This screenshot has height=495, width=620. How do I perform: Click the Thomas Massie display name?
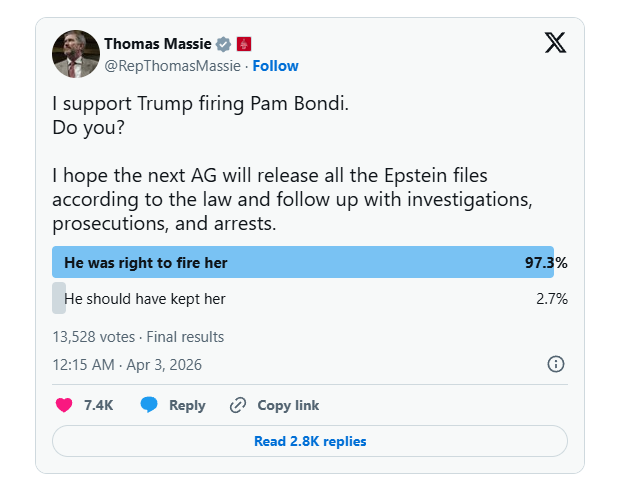click(x=158, y=44)
